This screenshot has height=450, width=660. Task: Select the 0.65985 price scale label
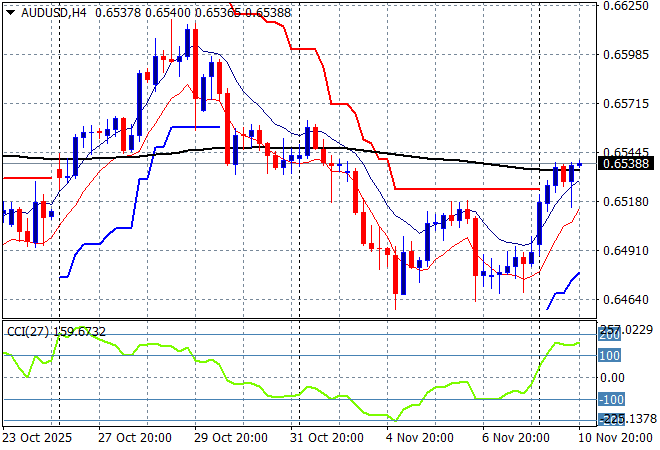point(626,54)
